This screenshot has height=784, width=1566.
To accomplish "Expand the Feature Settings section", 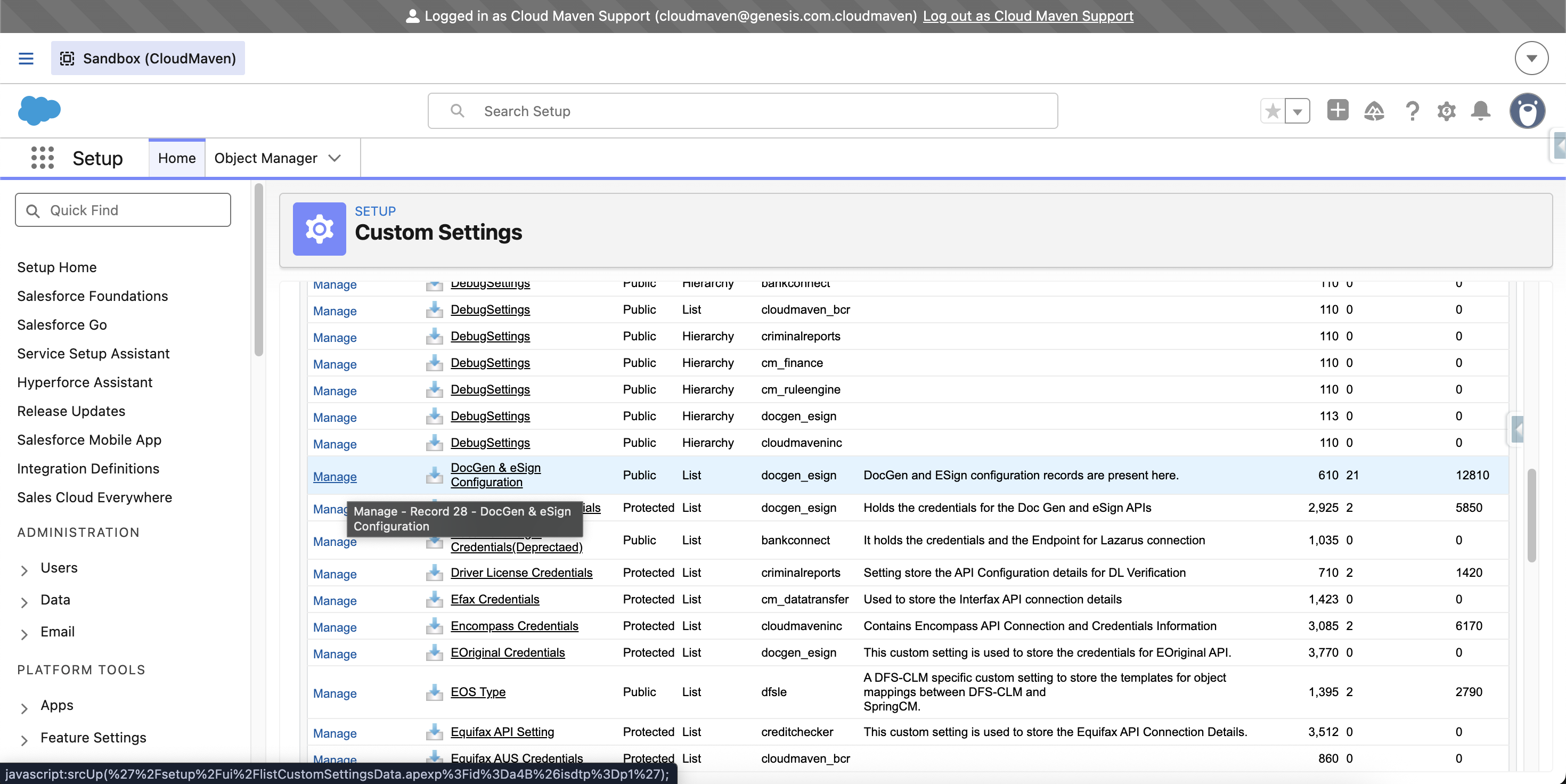I will (x=25, y=740).
